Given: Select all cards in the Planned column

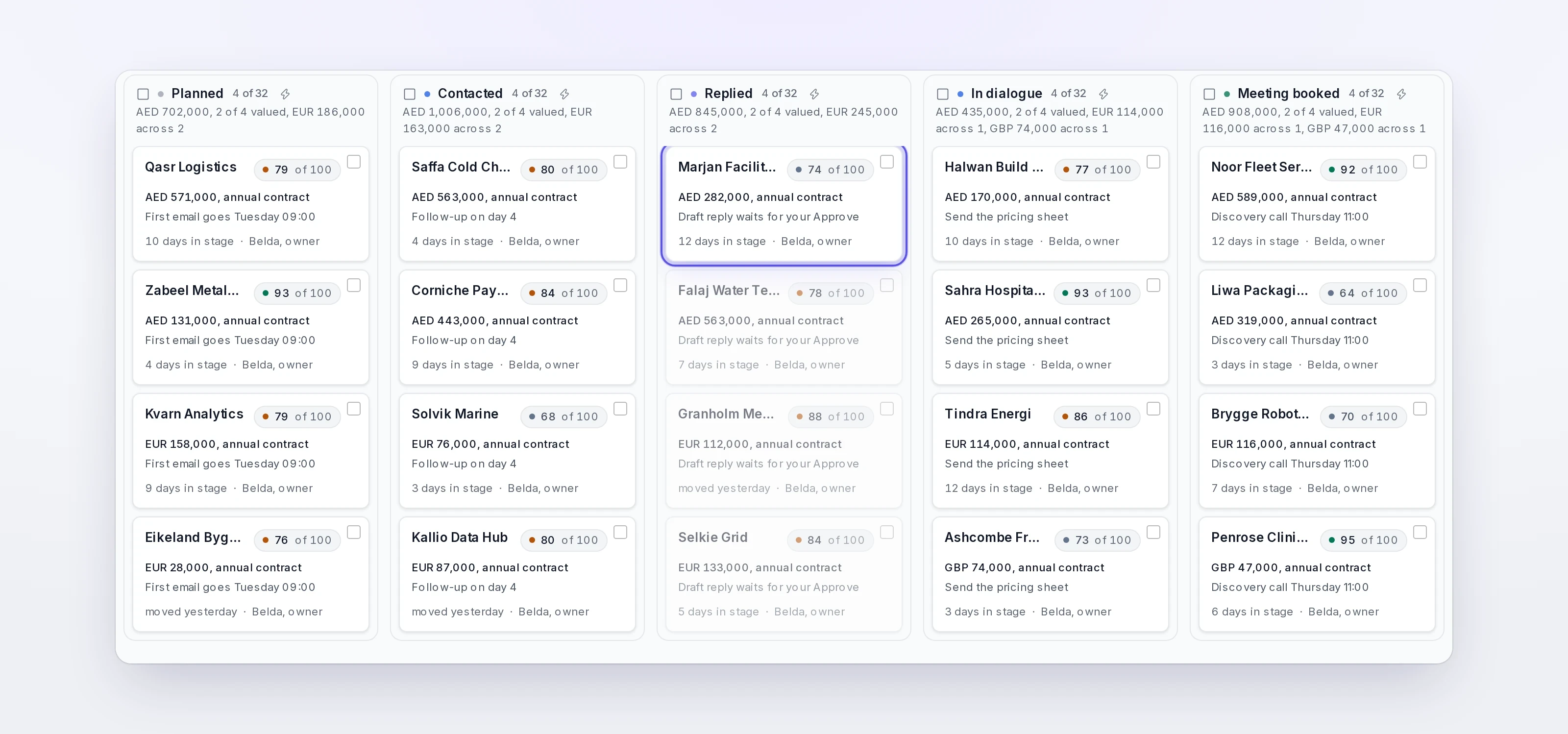Looking at the screenshot, I should tap(143, 94).
